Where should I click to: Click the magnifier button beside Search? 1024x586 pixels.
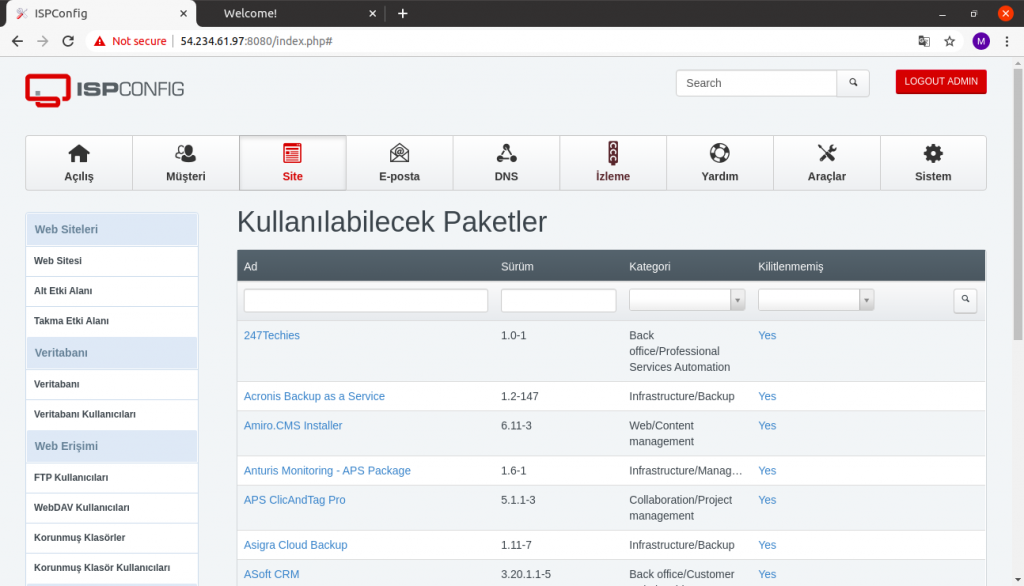coord(853,83)
